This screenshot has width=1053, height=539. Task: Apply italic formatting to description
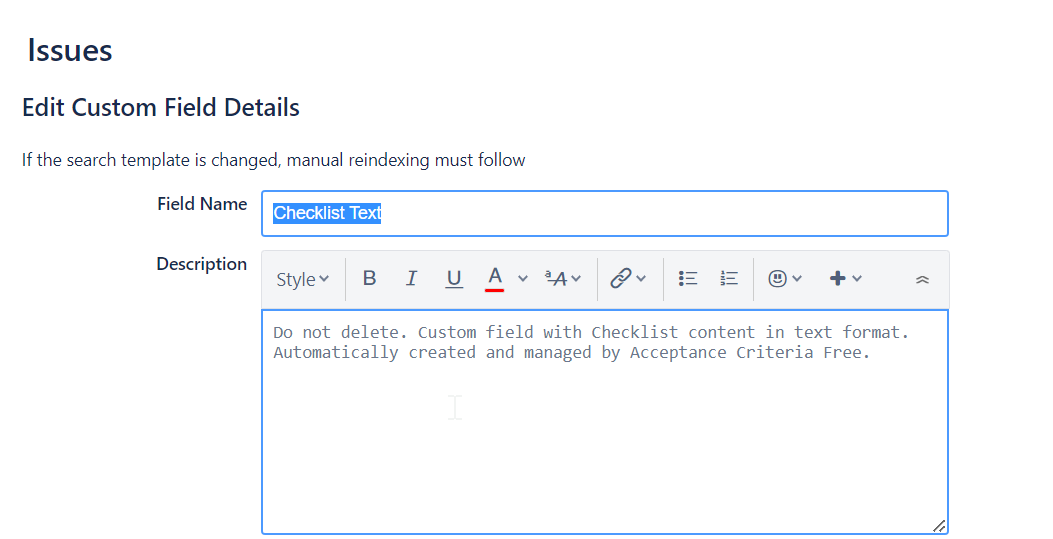pos(411,279)
